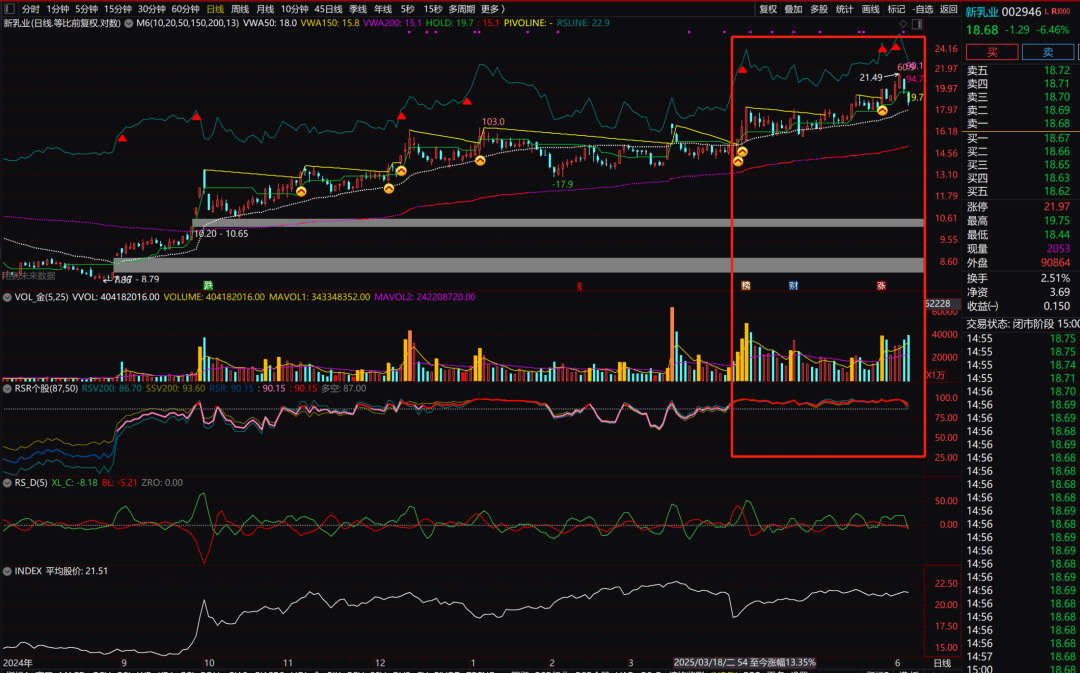Remove from watchlist via -自选

(x=922, y=9)
